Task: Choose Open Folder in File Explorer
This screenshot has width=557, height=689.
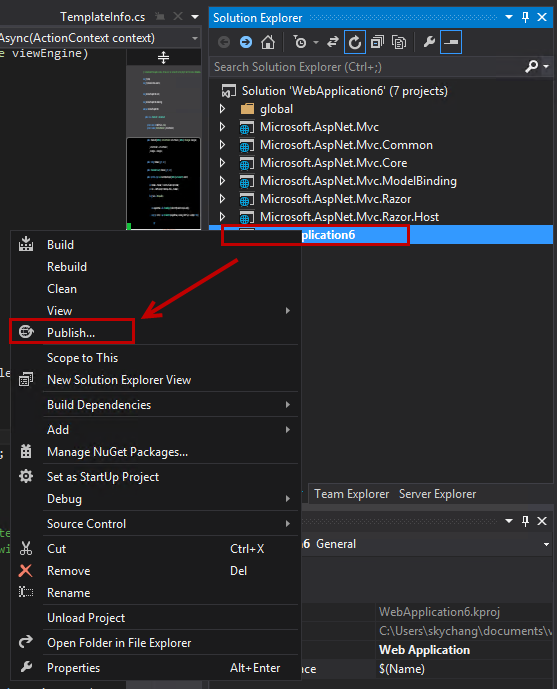Action: pos(156,643)
